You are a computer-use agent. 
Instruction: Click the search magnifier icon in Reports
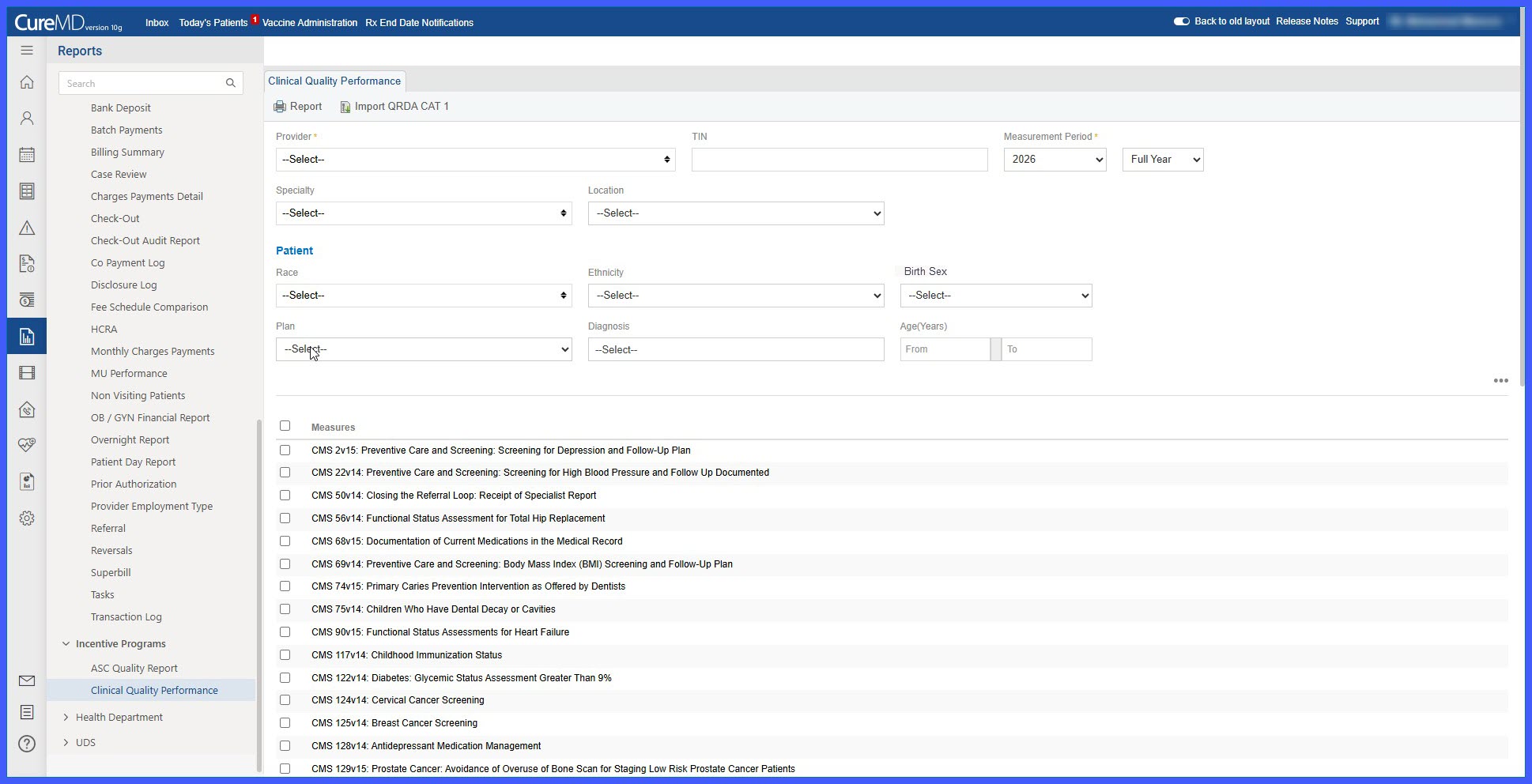231,83
